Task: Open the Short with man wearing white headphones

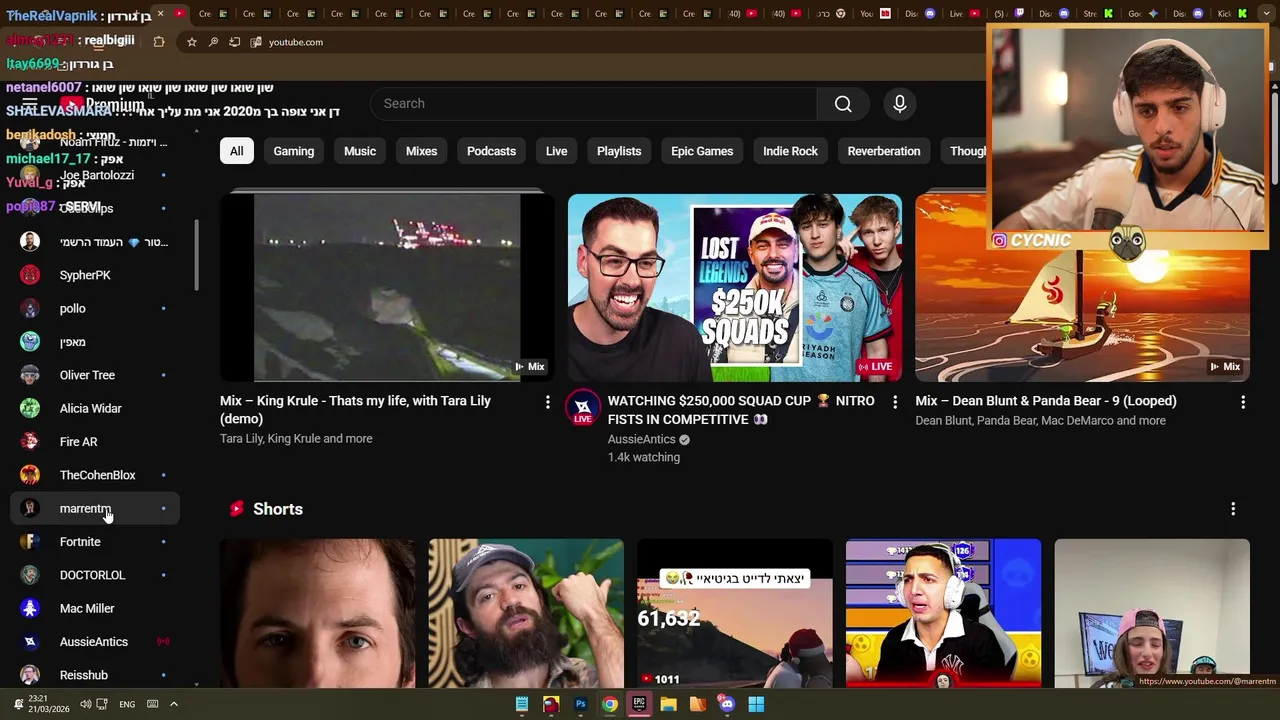Action: pyautogui.click(x=943, y=614)
